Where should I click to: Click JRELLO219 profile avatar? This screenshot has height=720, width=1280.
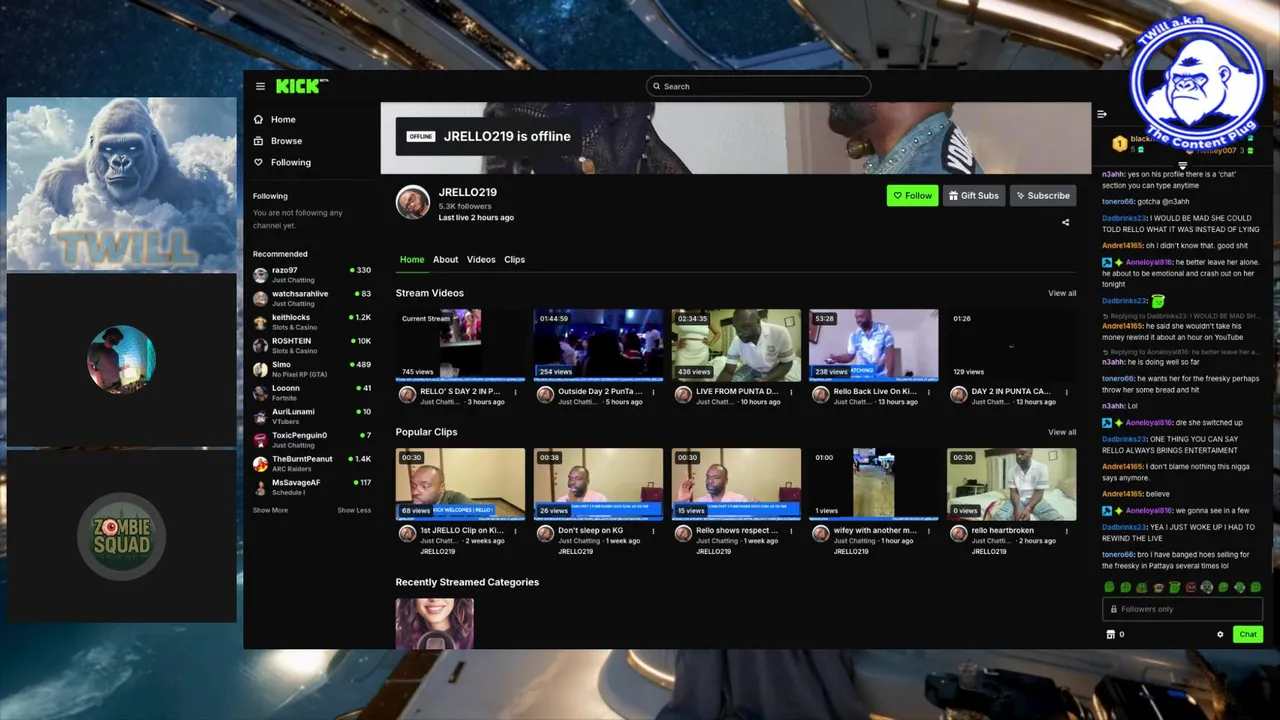click(412, 203)
